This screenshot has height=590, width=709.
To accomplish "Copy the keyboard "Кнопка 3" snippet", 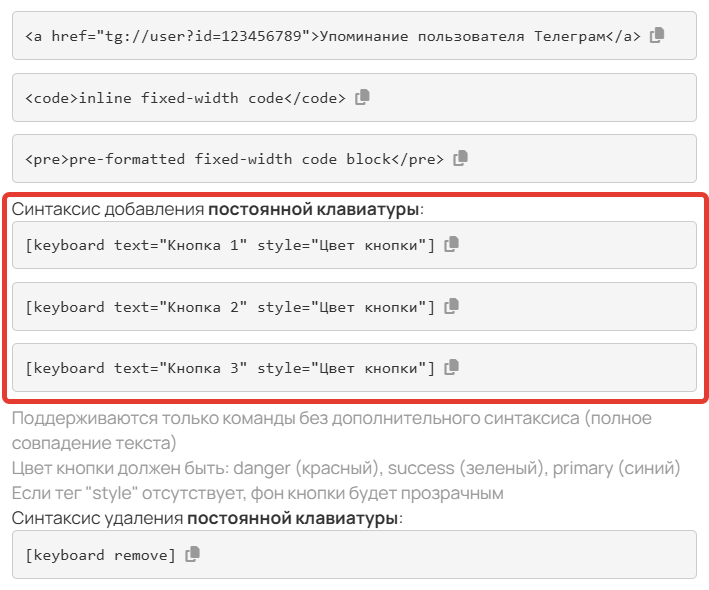I will click(452, 367).
